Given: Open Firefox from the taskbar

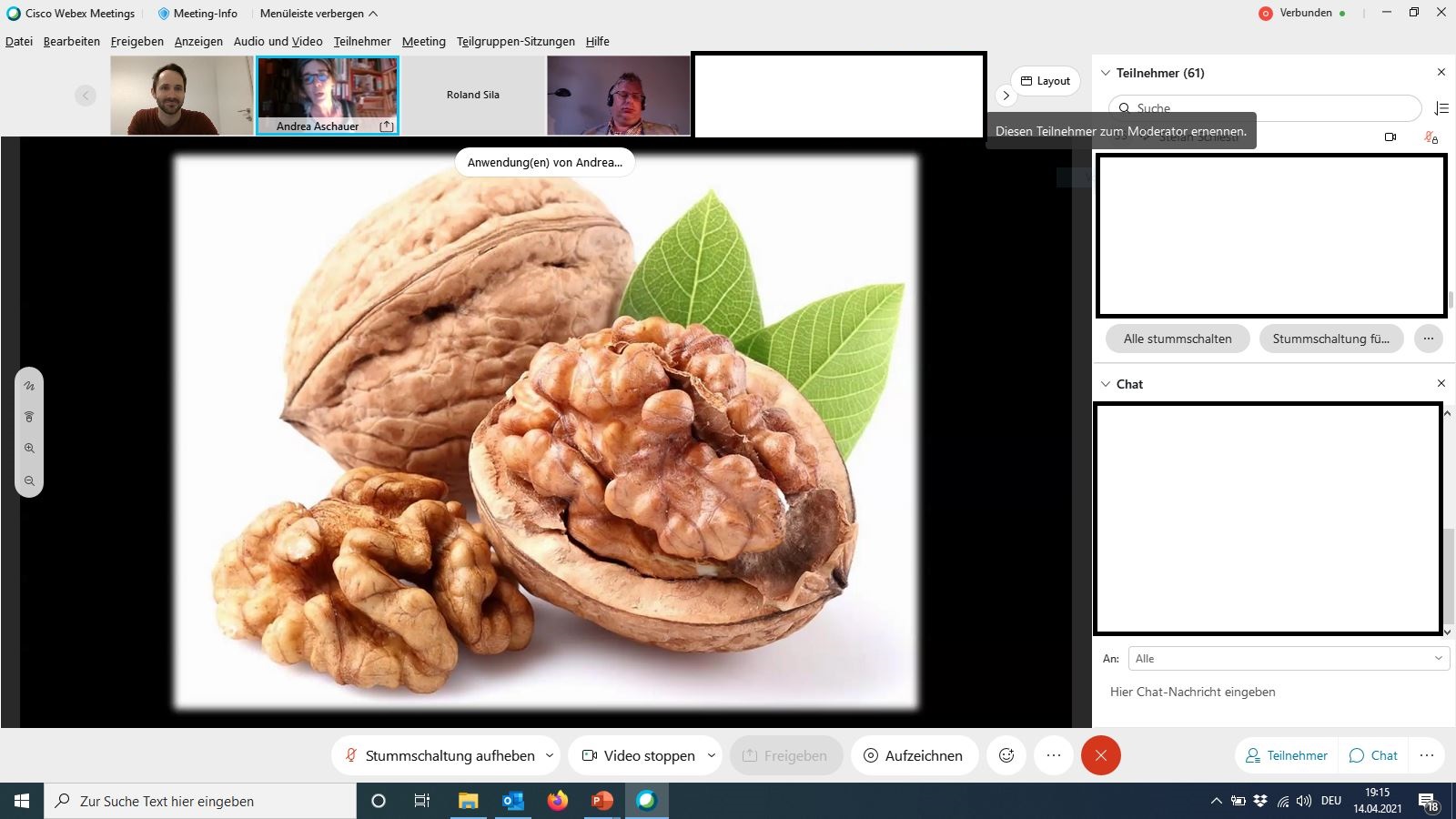Looking at the screenshot, I should pyautogui.click(x=557, y=801).
